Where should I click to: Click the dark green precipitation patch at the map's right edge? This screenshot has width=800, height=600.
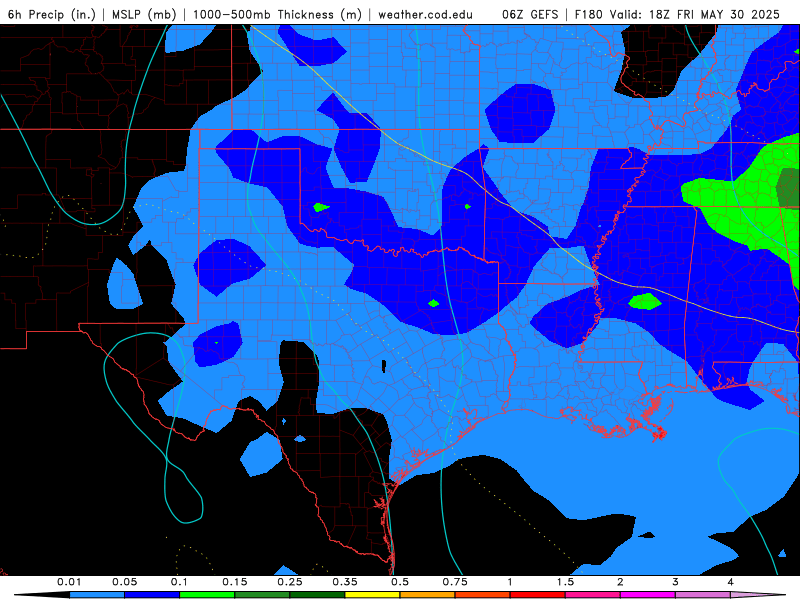[x=789, y=187]
